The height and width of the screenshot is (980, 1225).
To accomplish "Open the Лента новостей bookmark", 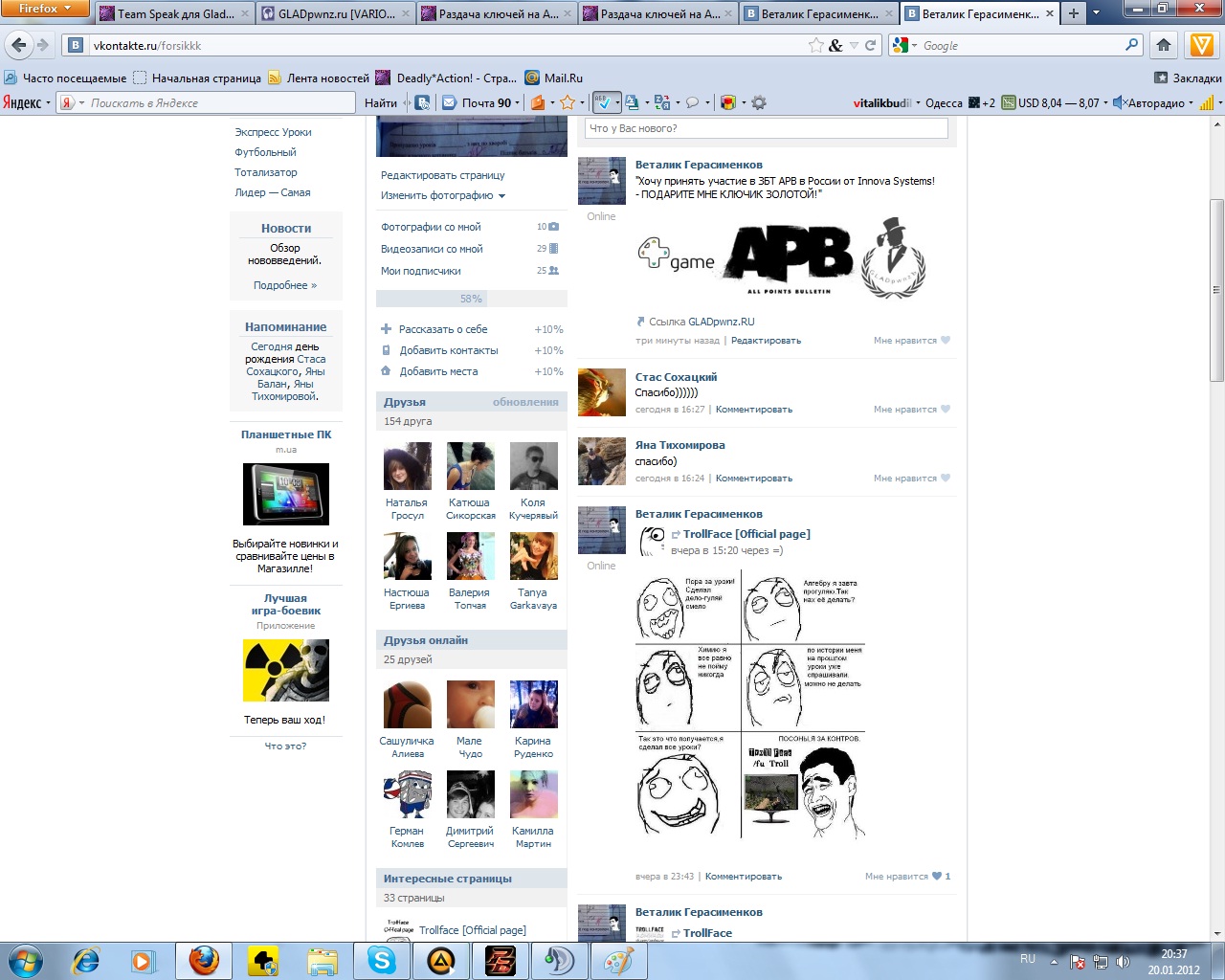I will pos(319,78).
